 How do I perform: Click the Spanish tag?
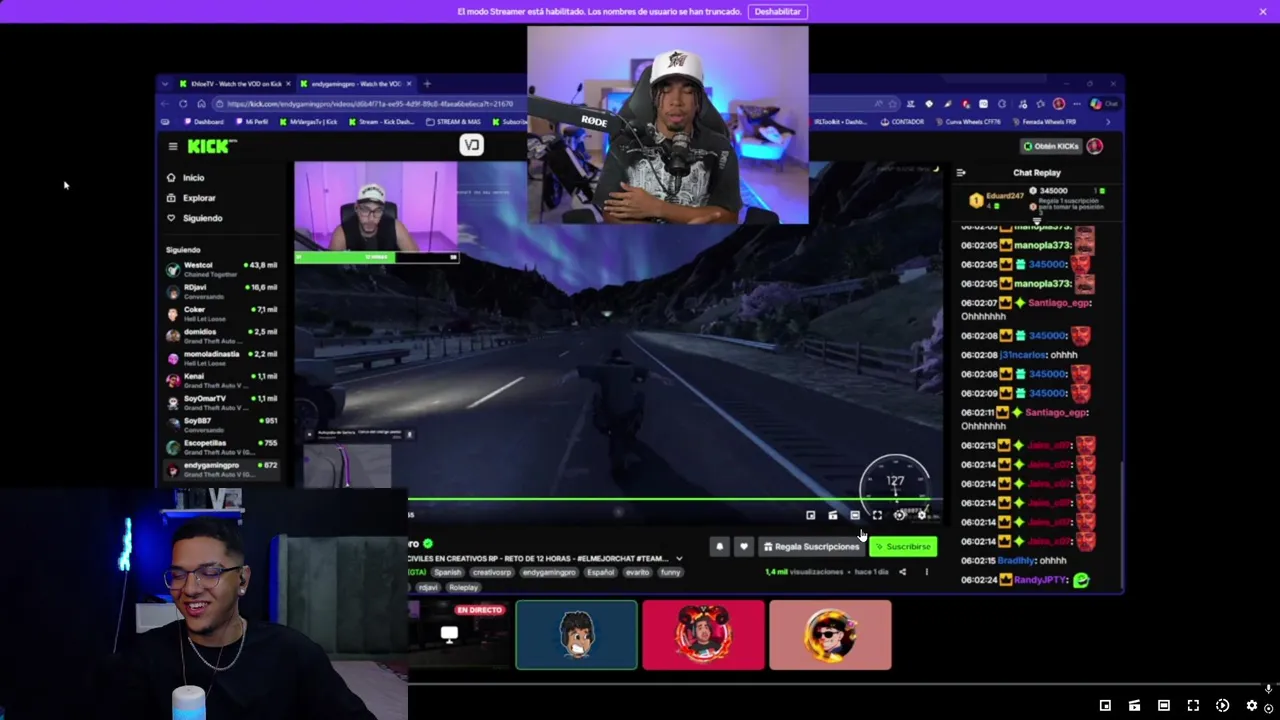coord(448,572)
